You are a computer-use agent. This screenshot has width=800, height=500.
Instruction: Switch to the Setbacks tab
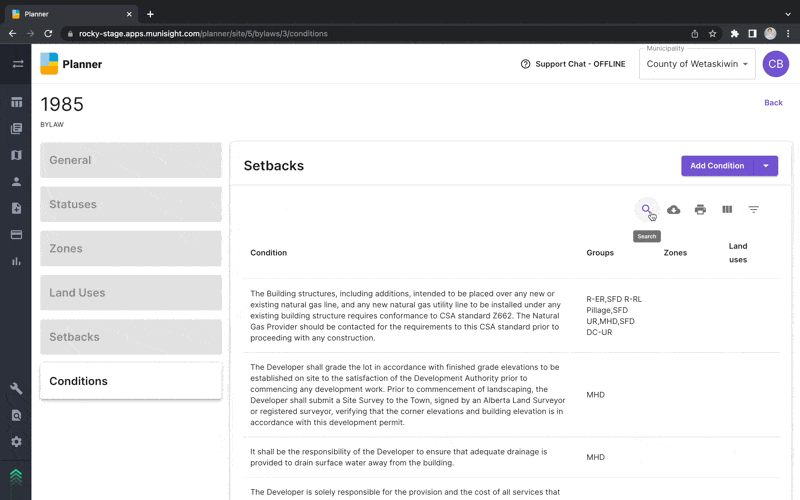click(131, 337)
